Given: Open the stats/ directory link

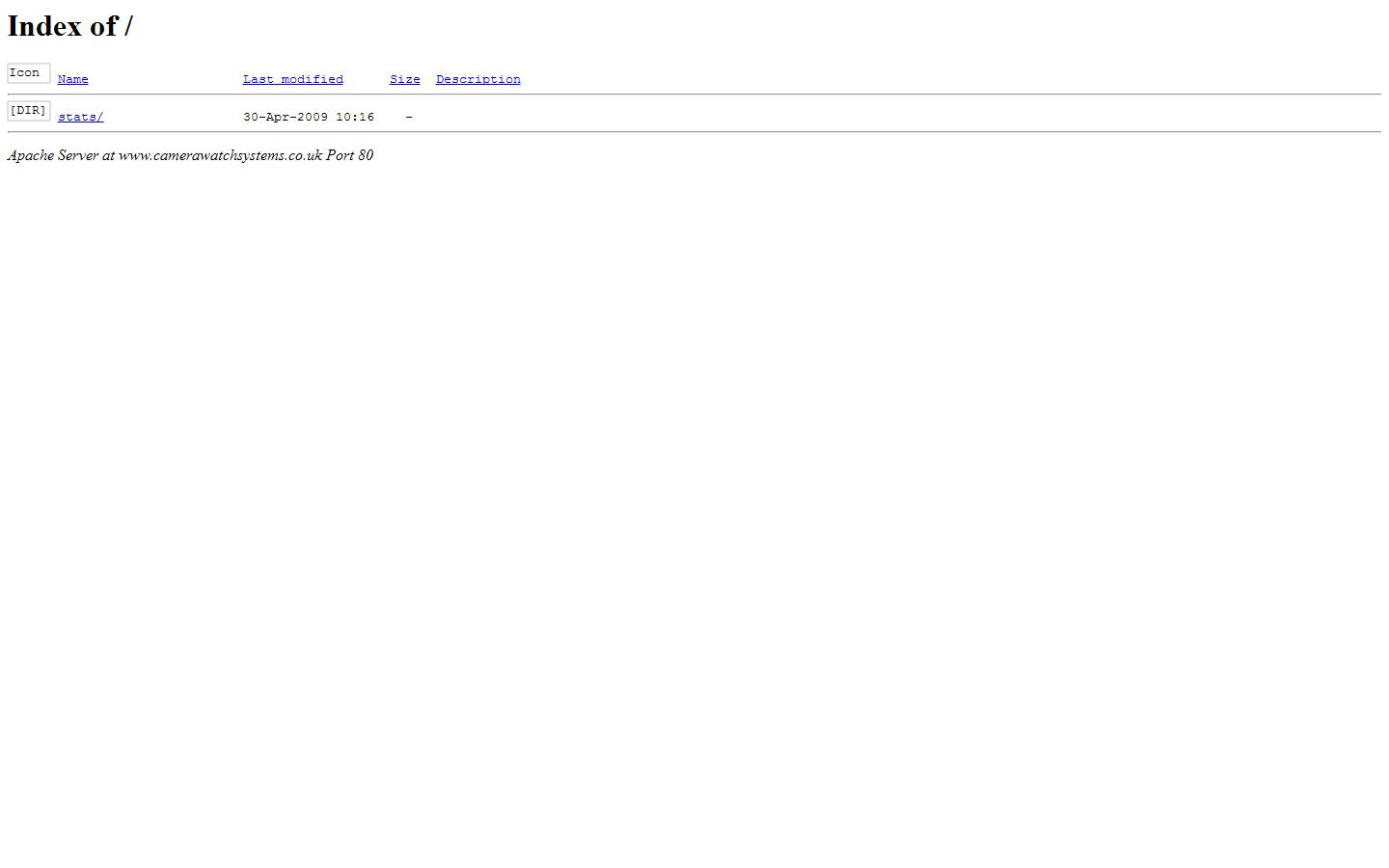Looking at the screenshot, I should [80, 117].
